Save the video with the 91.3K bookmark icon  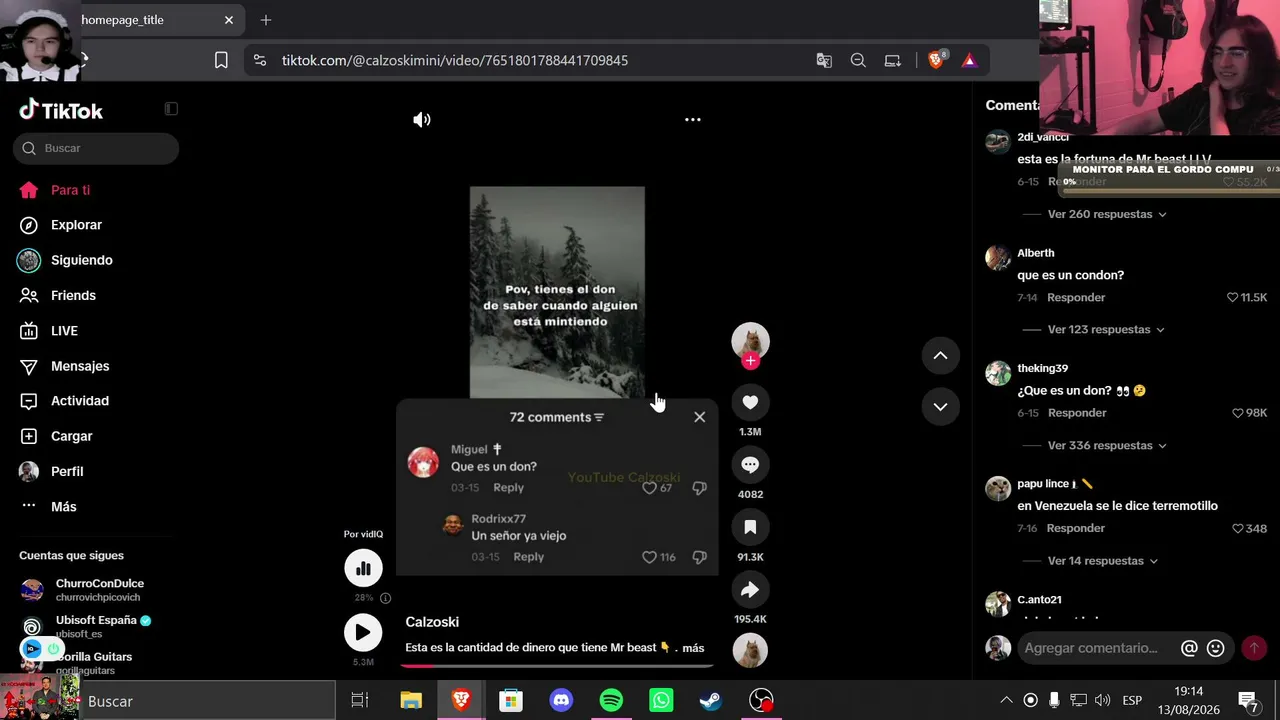pos(750,527)
